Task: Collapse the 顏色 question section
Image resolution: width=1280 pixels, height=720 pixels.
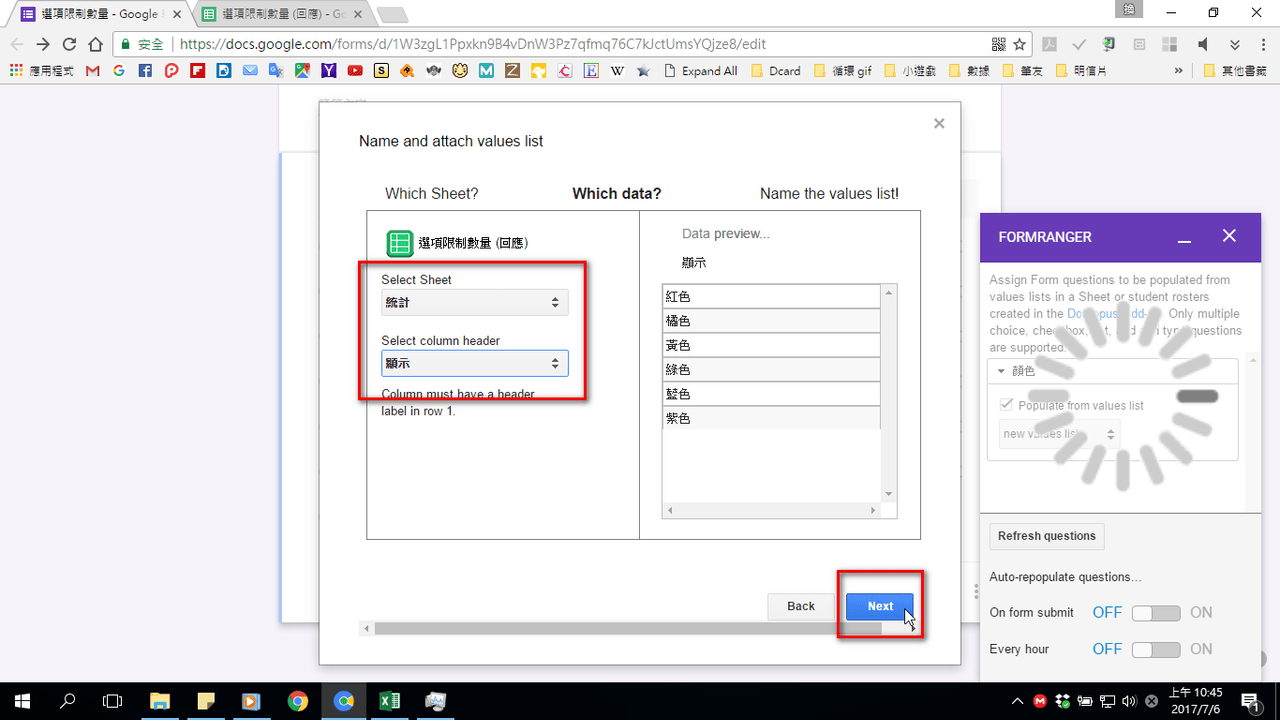Action: click(1002, 370)
